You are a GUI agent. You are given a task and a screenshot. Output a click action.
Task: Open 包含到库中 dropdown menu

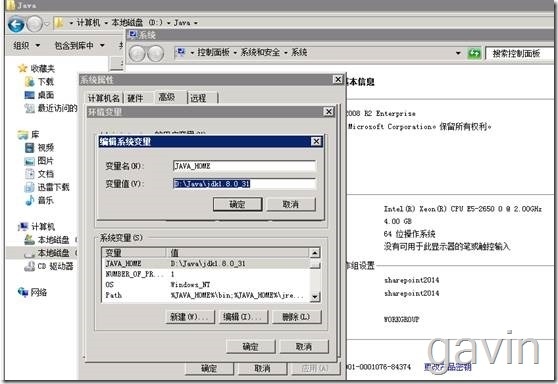click(79, 46)
